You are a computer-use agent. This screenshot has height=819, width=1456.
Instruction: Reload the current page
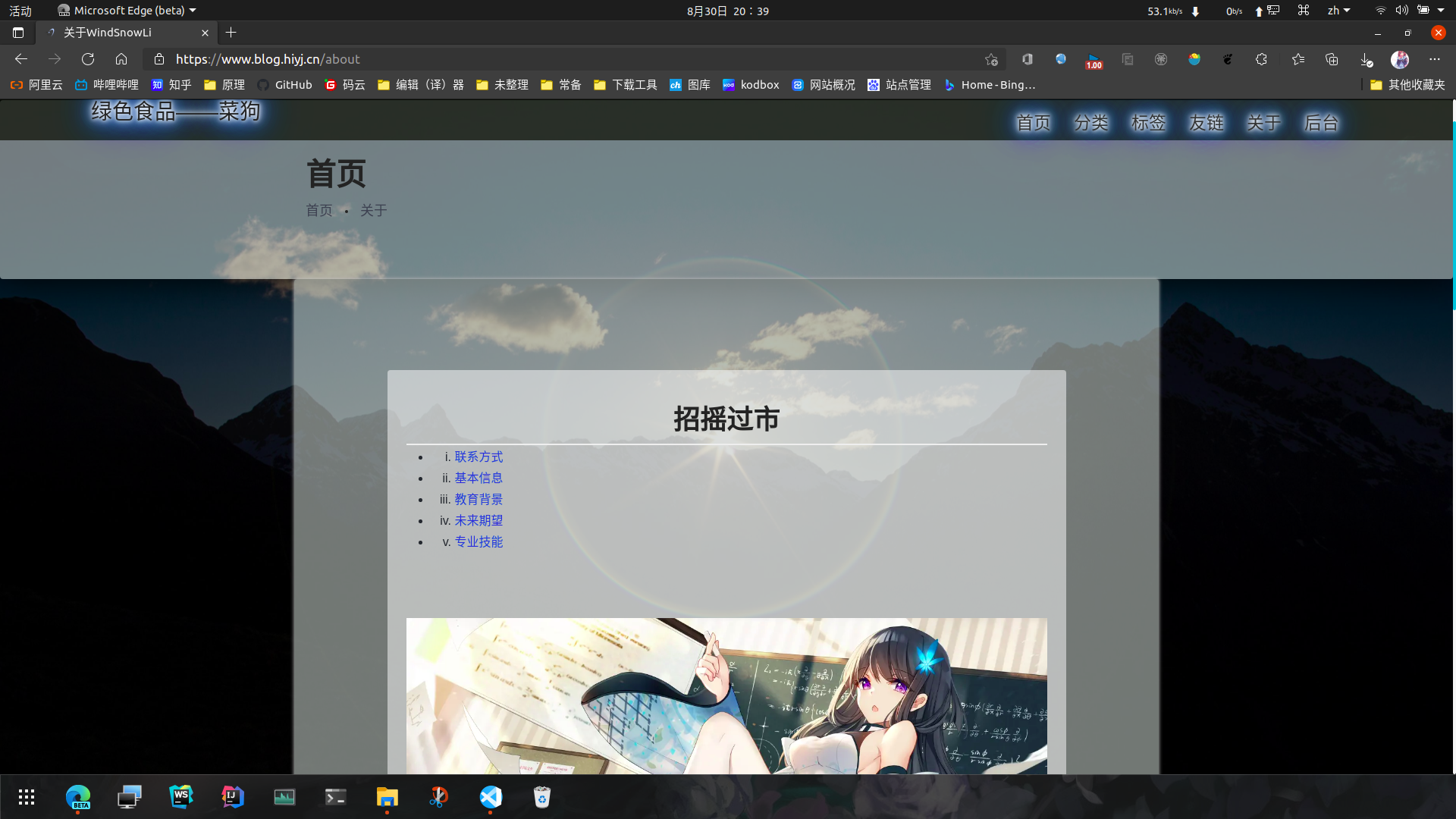click(88, 59)
